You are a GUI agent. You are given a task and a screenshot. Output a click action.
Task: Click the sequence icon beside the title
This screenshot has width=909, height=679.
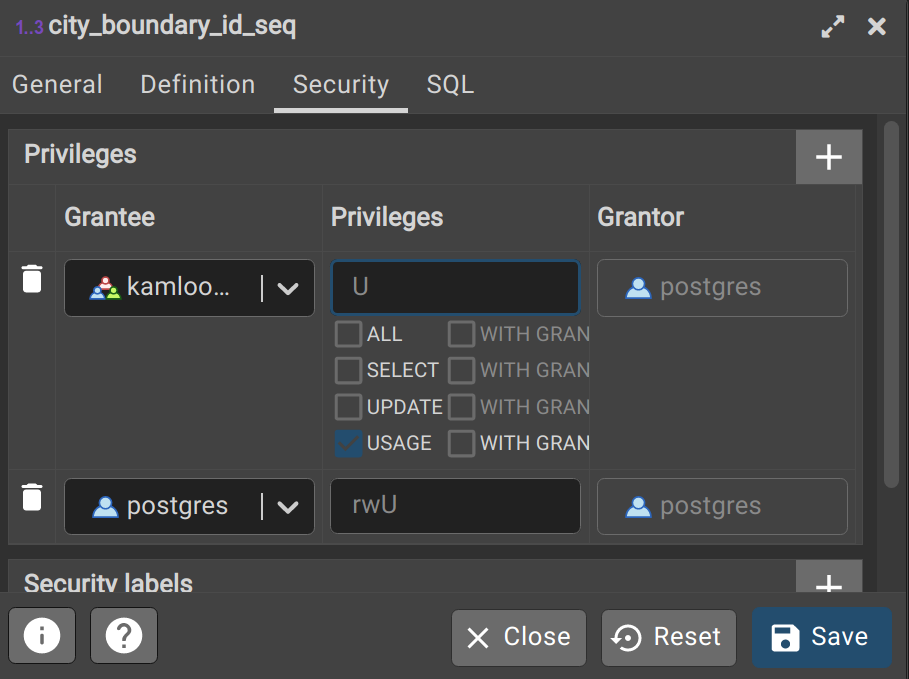pos(29,27)
